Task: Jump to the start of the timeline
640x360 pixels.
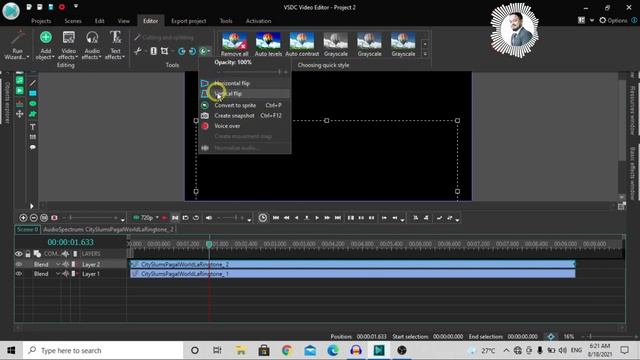Action: 276,218
